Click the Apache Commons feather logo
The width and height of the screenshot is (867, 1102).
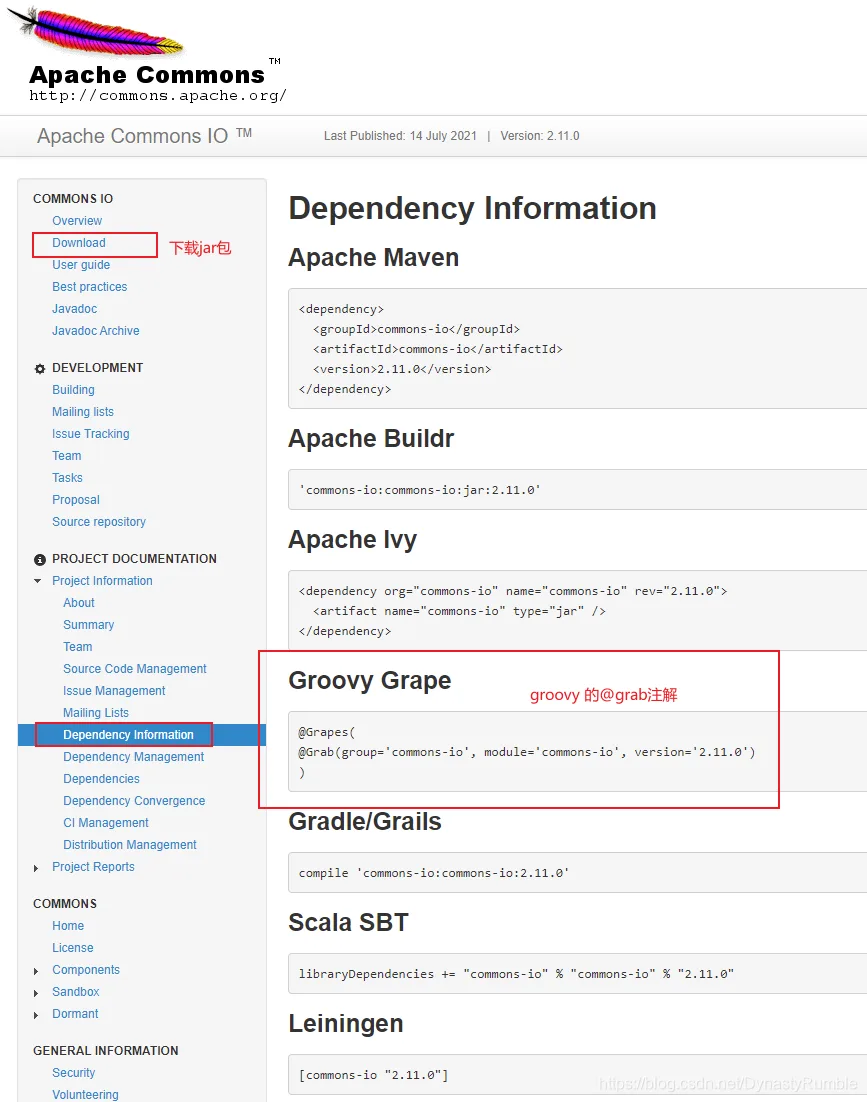point(96,31)
